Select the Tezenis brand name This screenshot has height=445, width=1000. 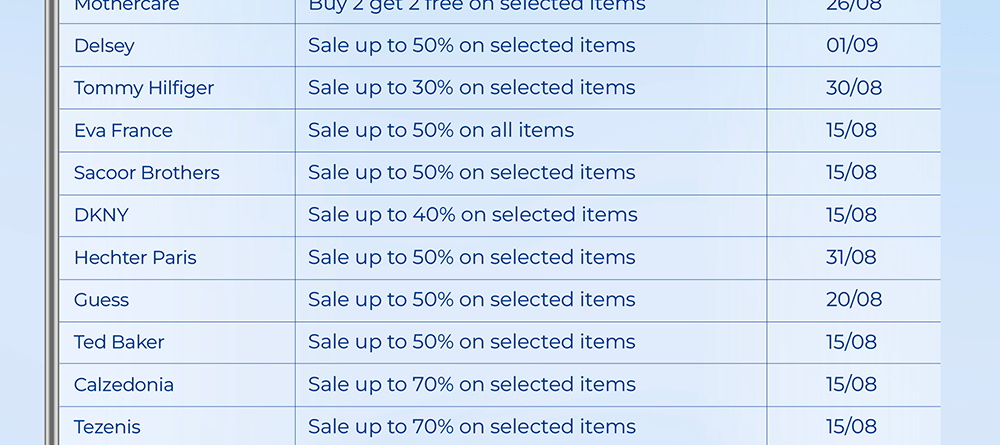107,427
